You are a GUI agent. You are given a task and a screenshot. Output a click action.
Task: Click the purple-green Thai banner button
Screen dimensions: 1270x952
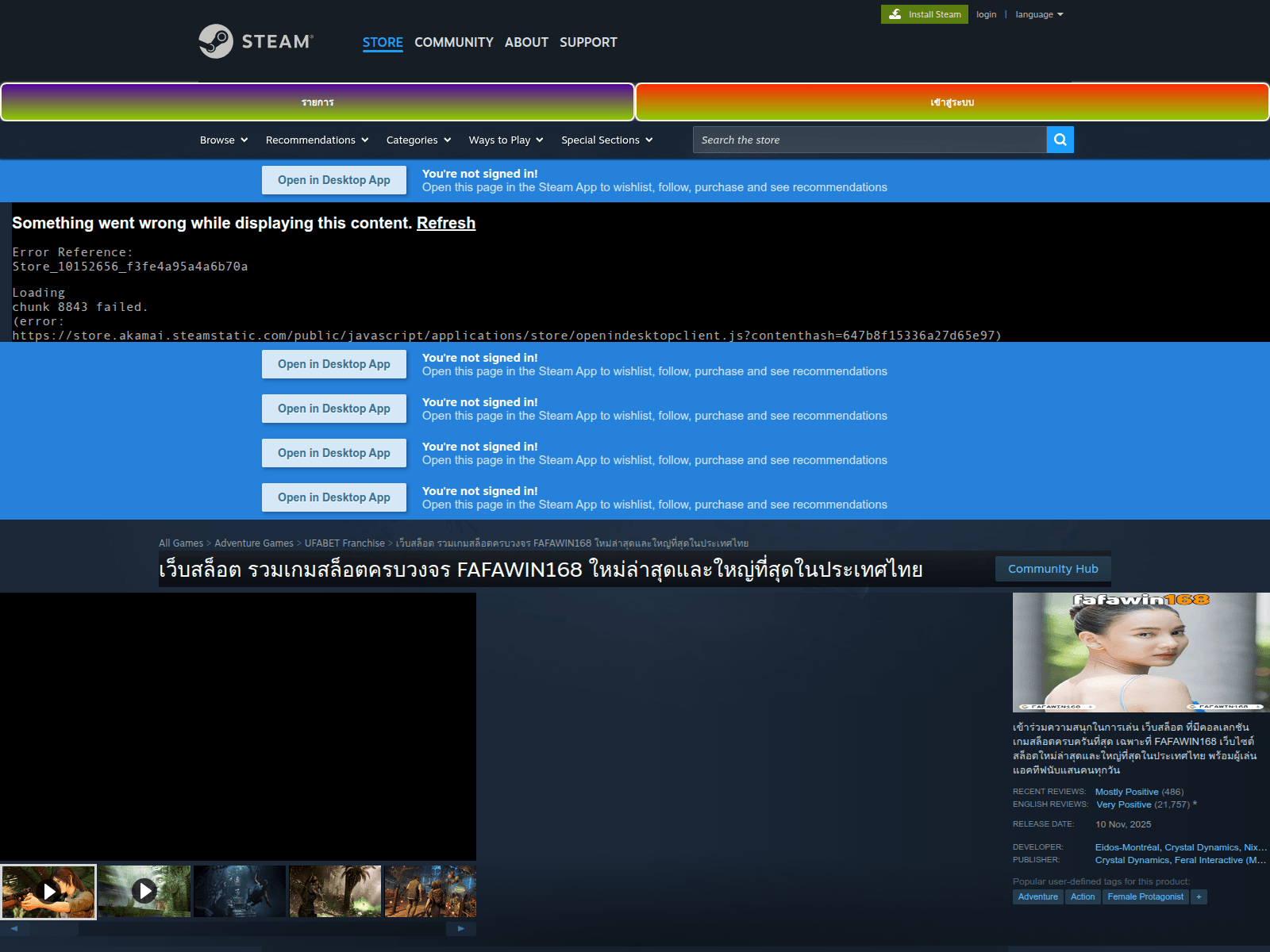click(317, 102)
